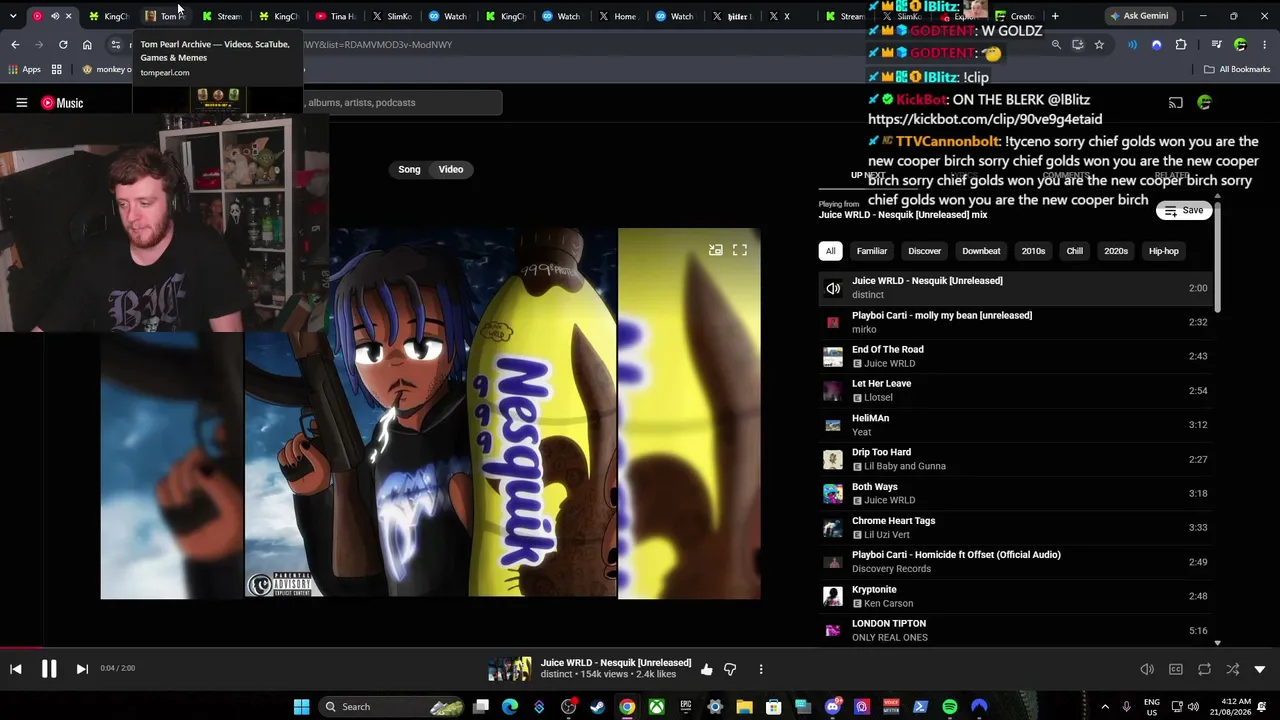The width and height of the screenshot is (1280, 720).
Task: Toggle shuffle in the player bar
Action: (1232, 669)
